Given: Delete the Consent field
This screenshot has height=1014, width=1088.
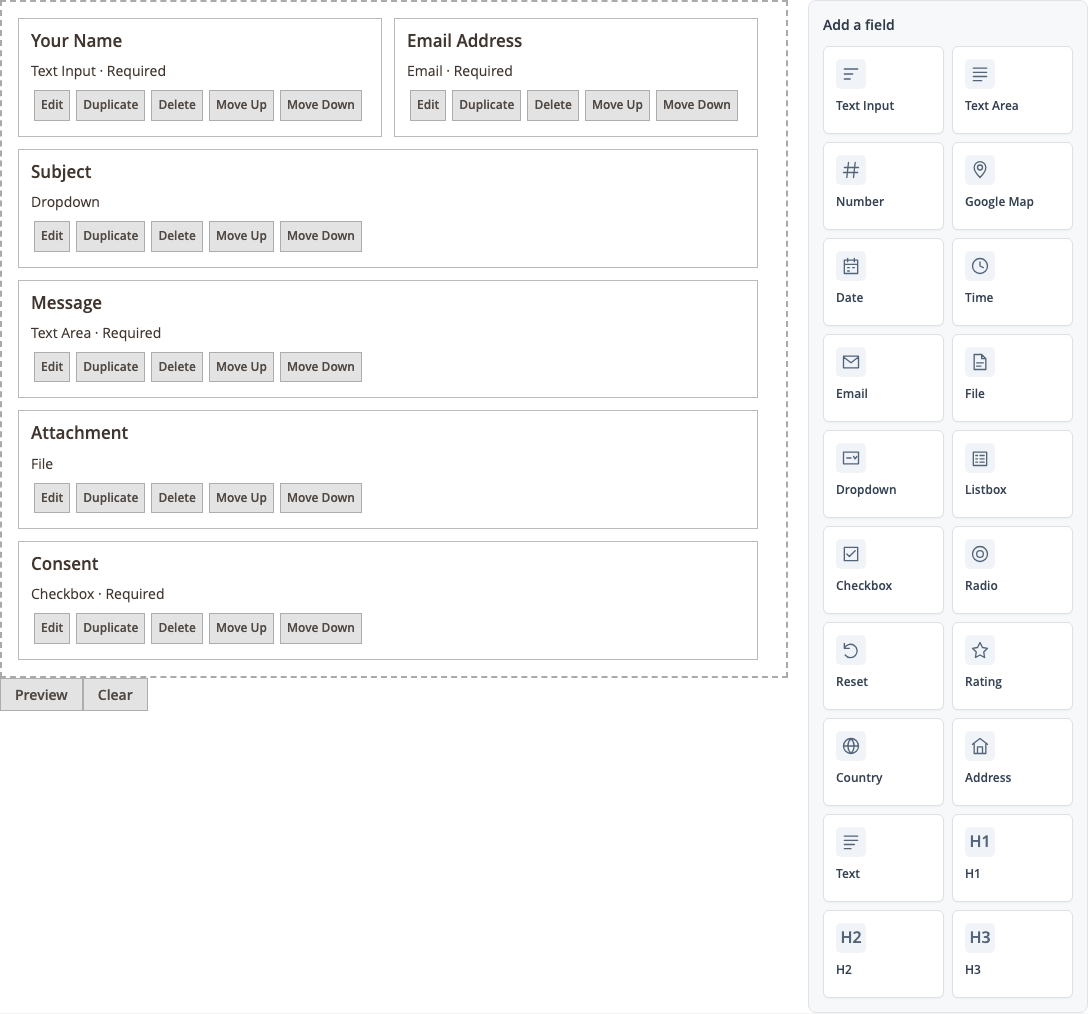Looking at the screenshot, I should tap(177, 628).
